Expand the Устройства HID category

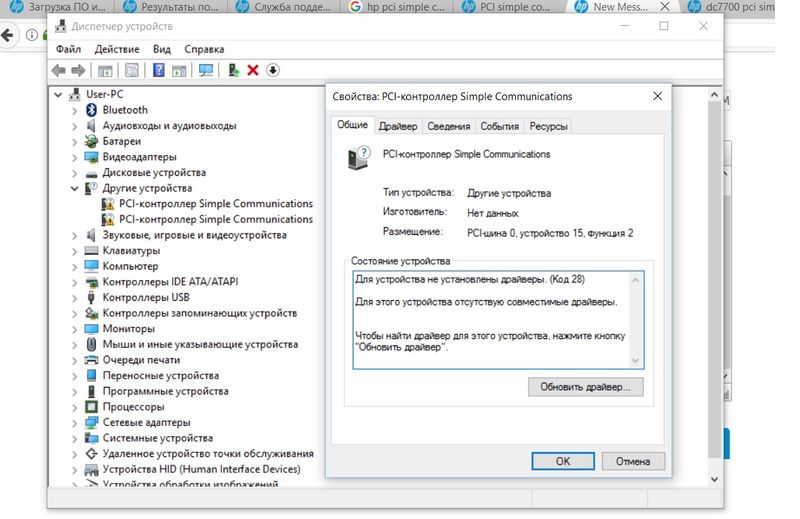74,469
